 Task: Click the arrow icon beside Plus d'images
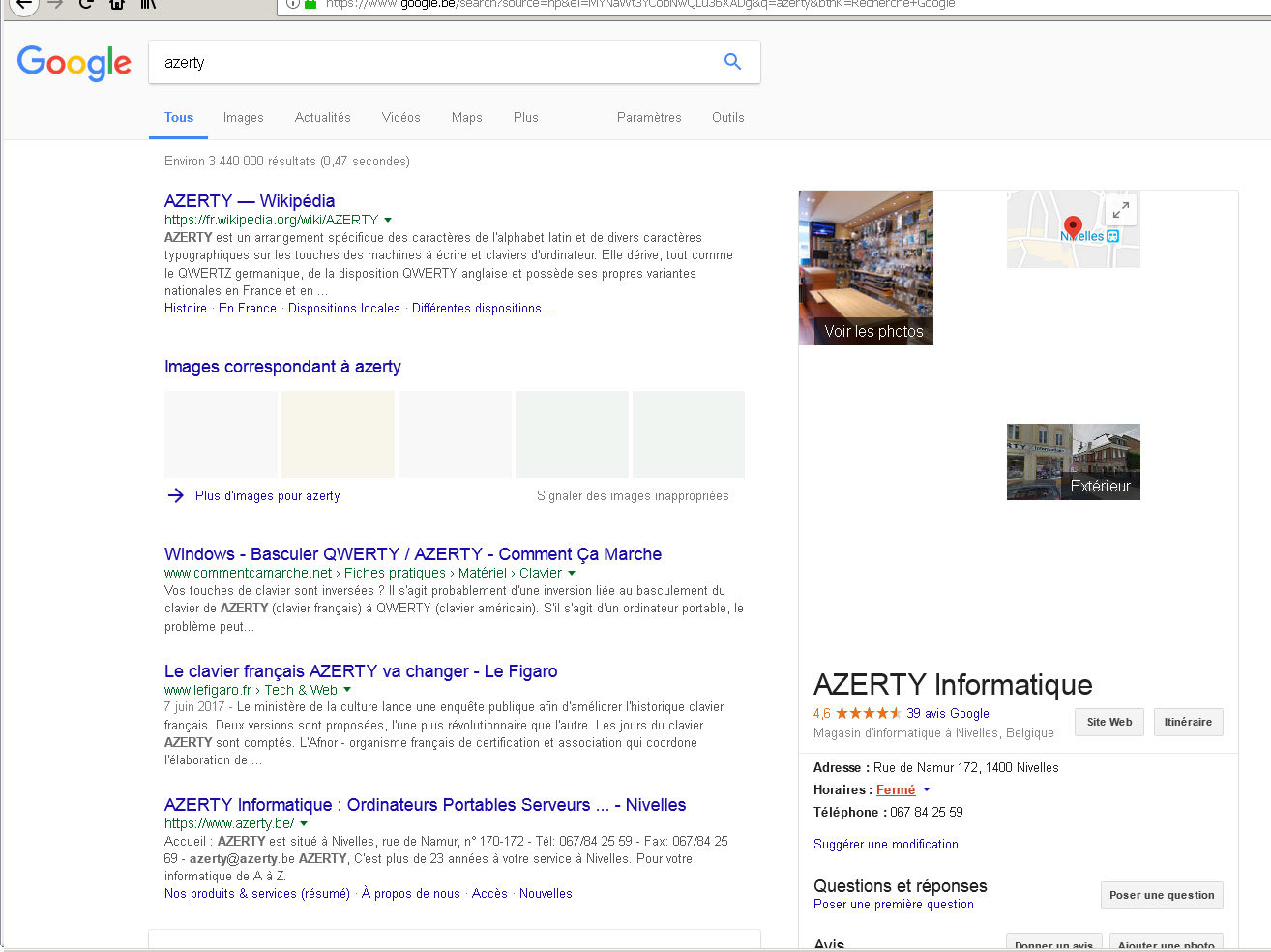[175, 495]
